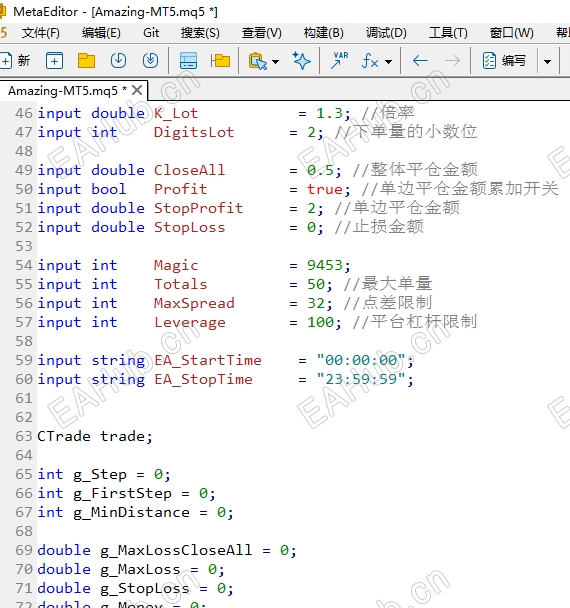Click the g_FirstStep variable
The height and width of the screenshot is (608, 570).
tap(123, 494)
